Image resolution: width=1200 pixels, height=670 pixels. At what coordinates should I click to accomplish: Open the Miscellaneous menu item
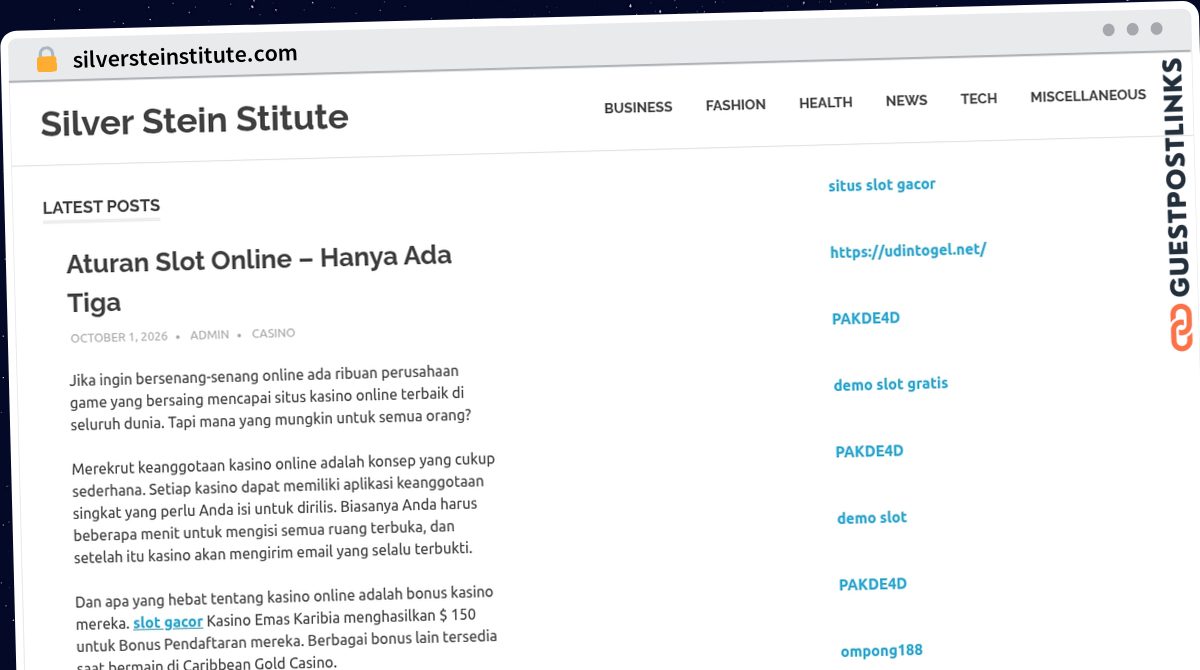click(1088, 96)
